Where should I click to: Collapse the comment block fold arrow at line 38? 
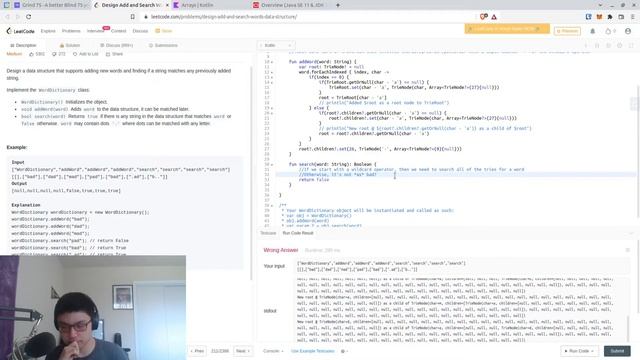(272, 206)
